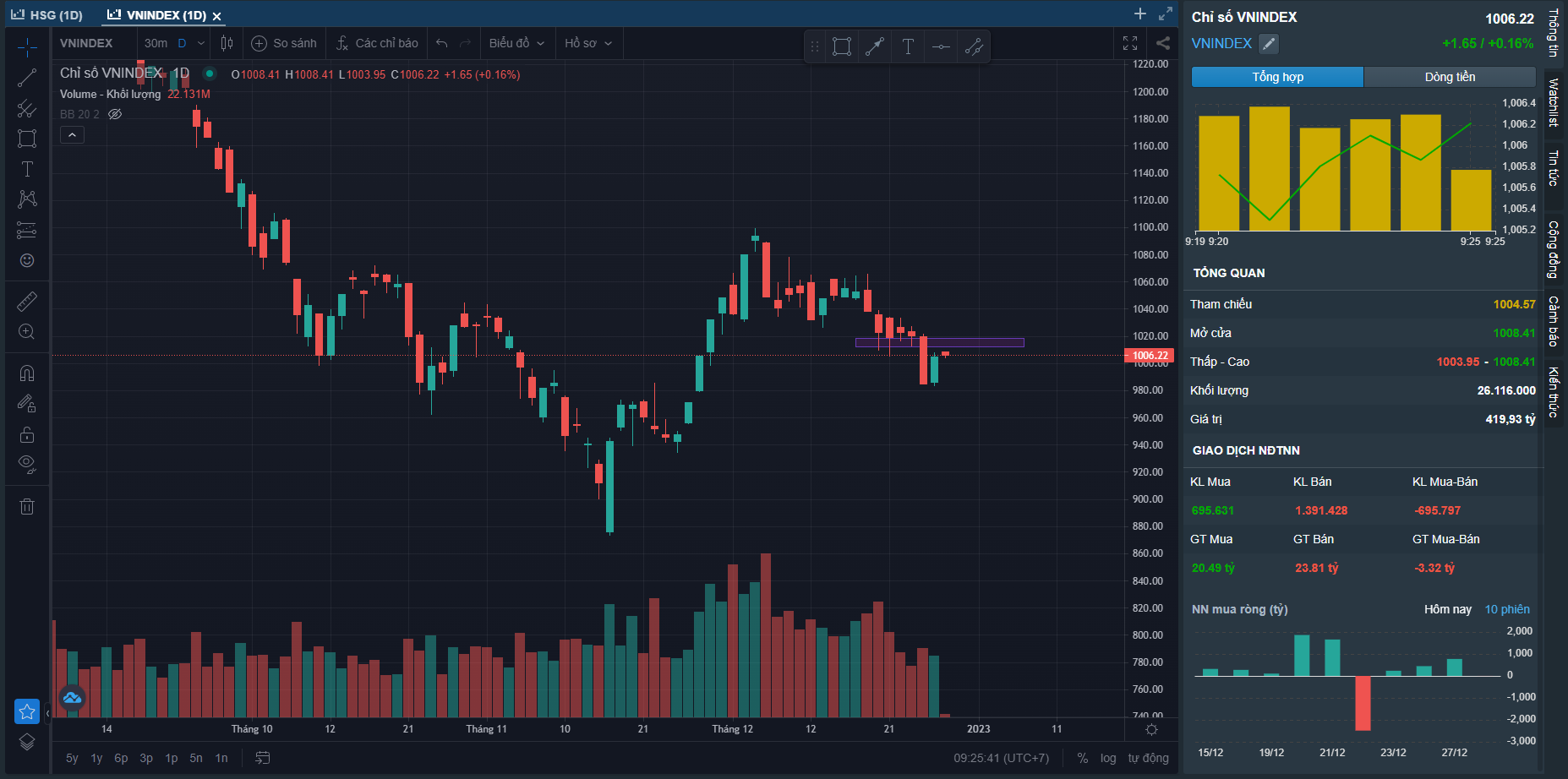Image resolution: width=1568 pixels, height=779 pixels.
Task: Open the 'Tin tức' side tab
Action: 1554,168
